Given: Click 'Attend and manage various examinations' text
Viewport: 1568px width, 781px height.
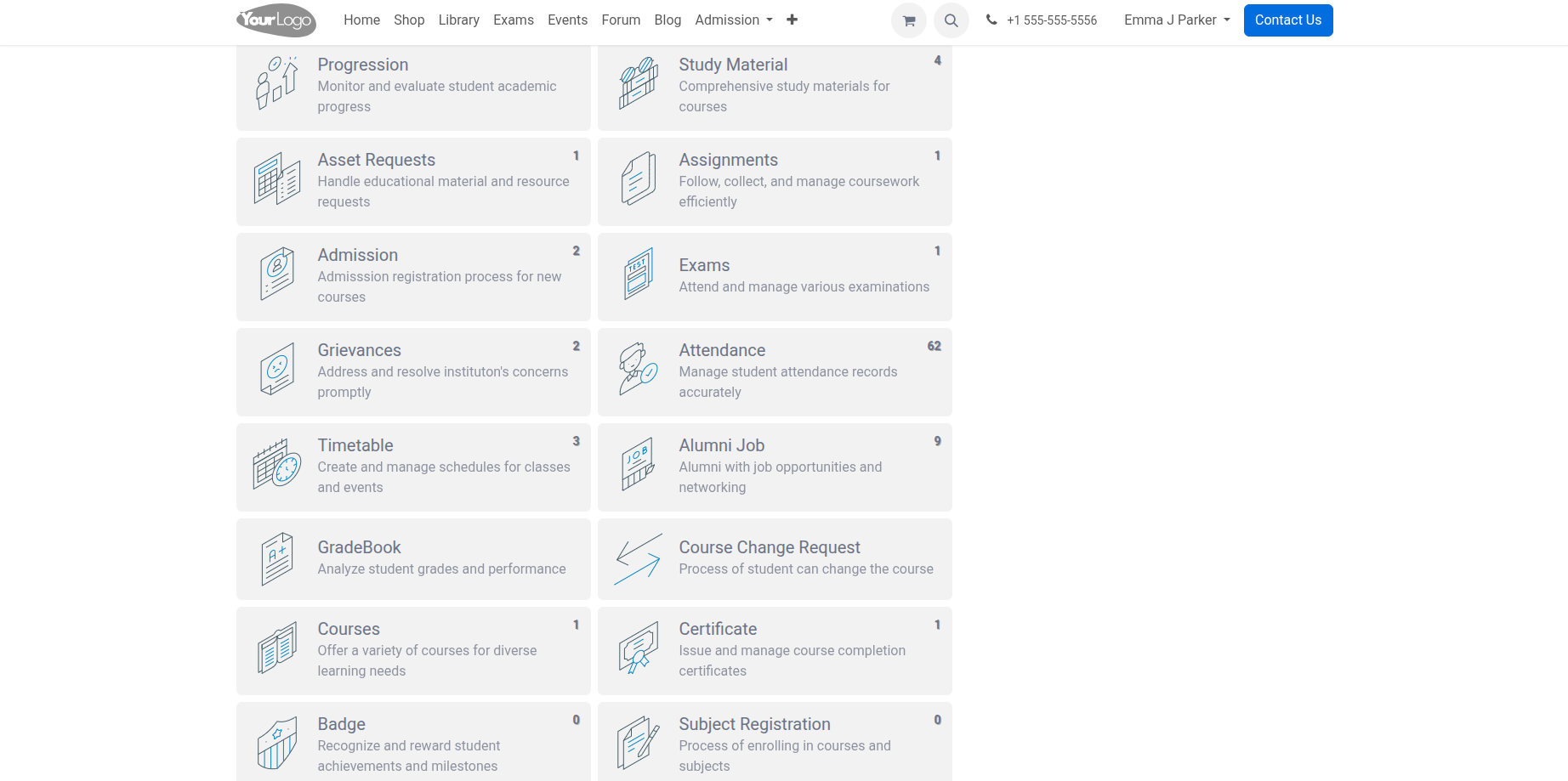Looking at the screenshot, I should tap(804, 286).
